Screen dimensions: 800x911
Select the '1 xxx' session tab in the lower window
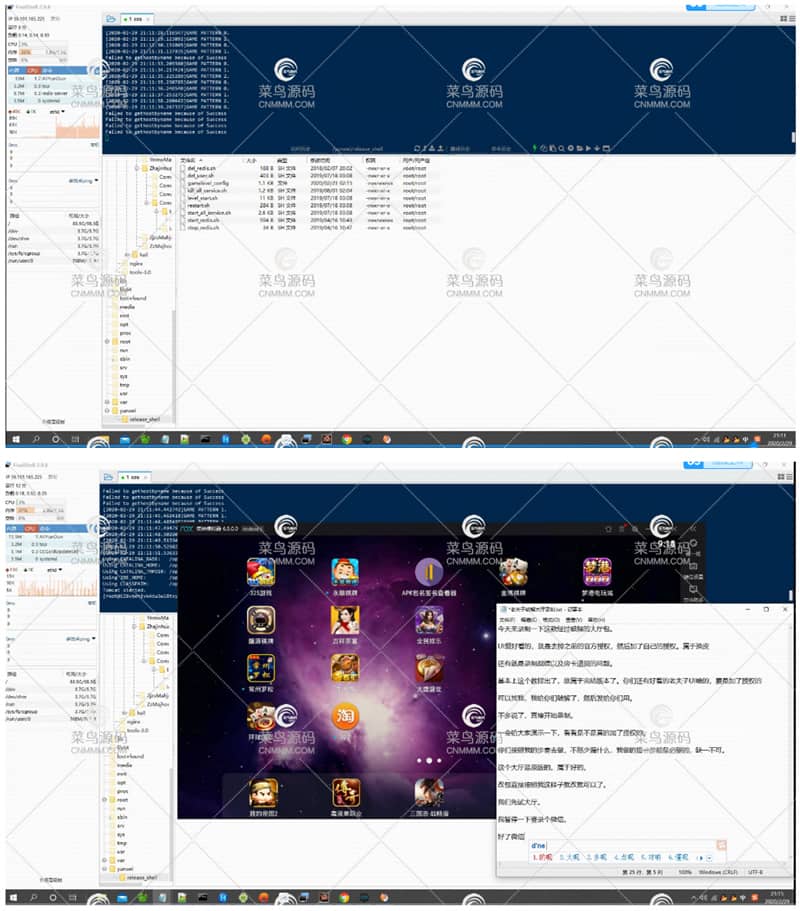(x=133, y=477)
